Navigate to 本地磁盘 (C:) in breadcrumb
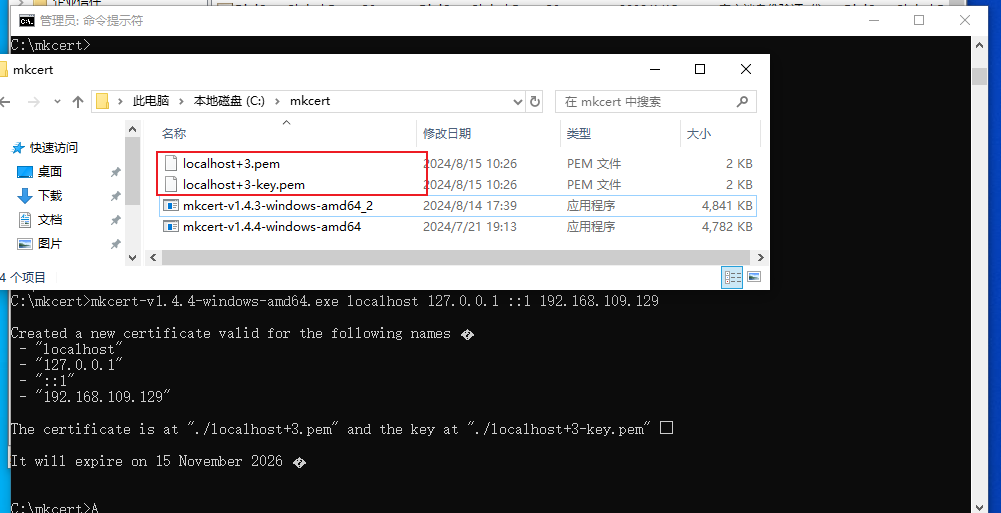Viewport: 1001px width, 513px height. [229, 101]
